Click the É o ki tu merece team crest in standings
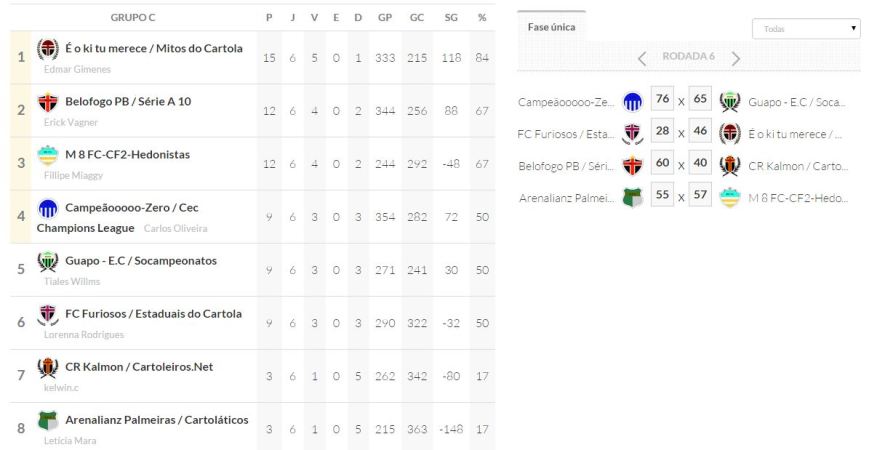The image size is (869, 450). tap(48, 49)
